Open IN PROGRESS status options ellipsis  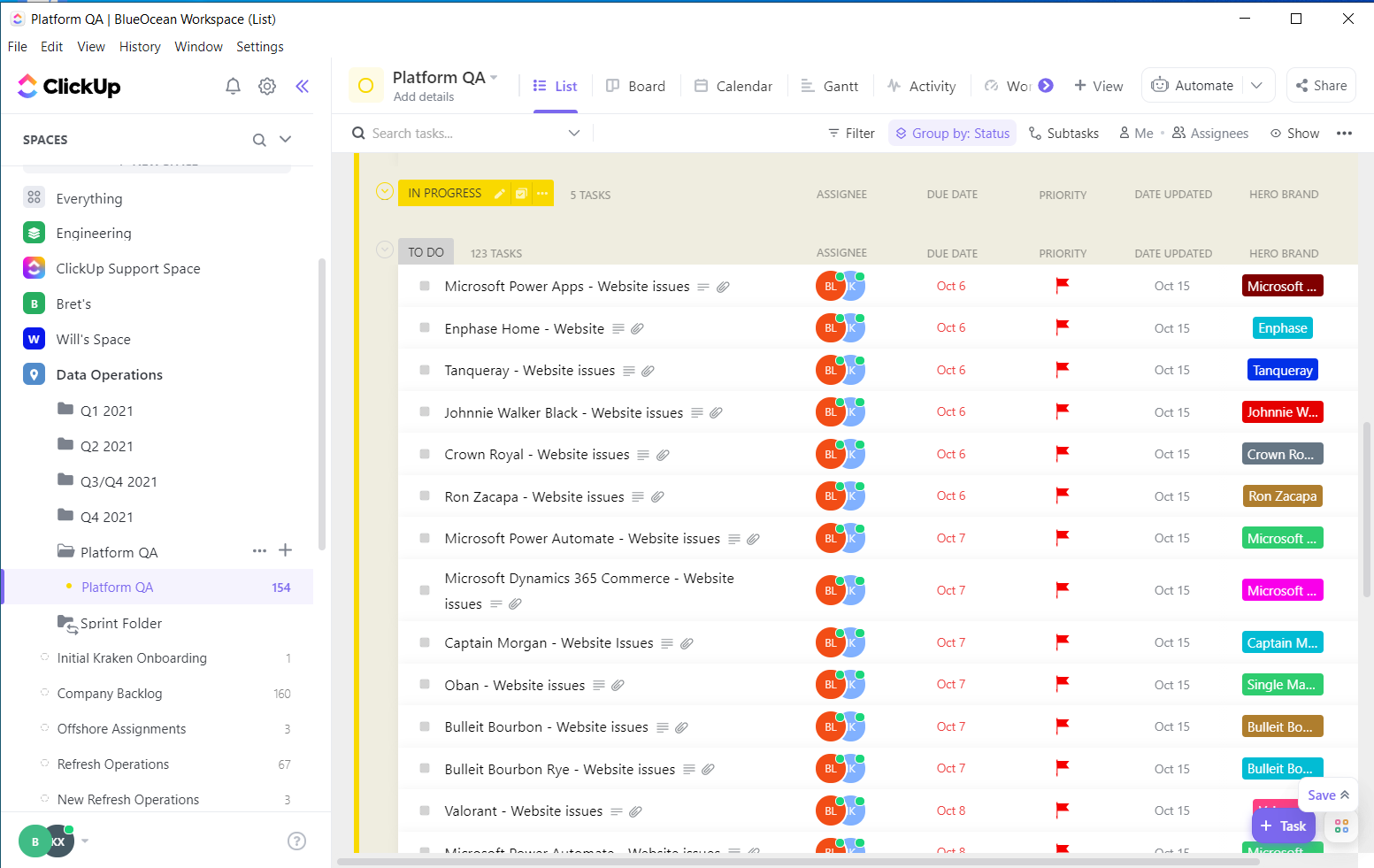pyautogui.click(x=542, y=193)
